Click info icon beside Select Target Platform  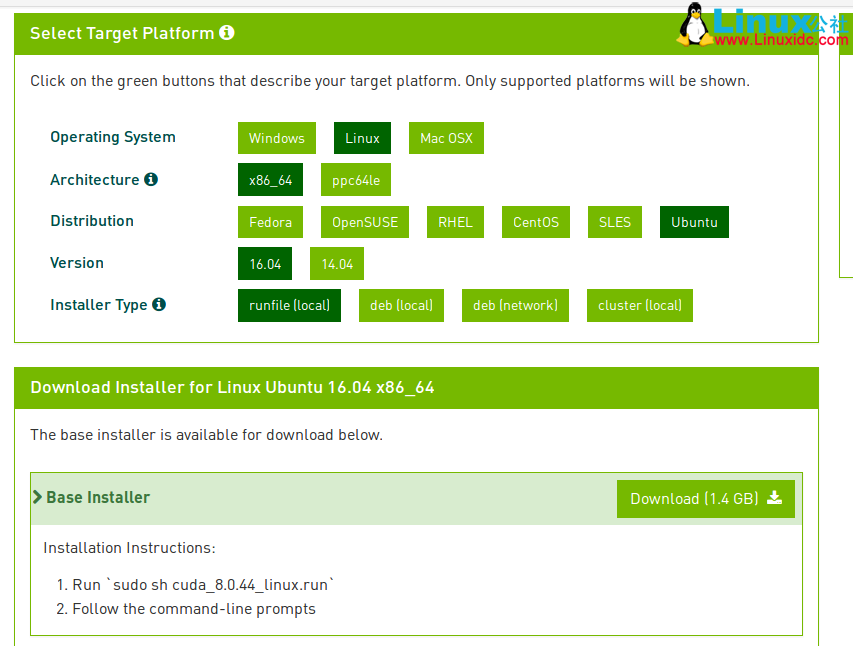point(227,33)
